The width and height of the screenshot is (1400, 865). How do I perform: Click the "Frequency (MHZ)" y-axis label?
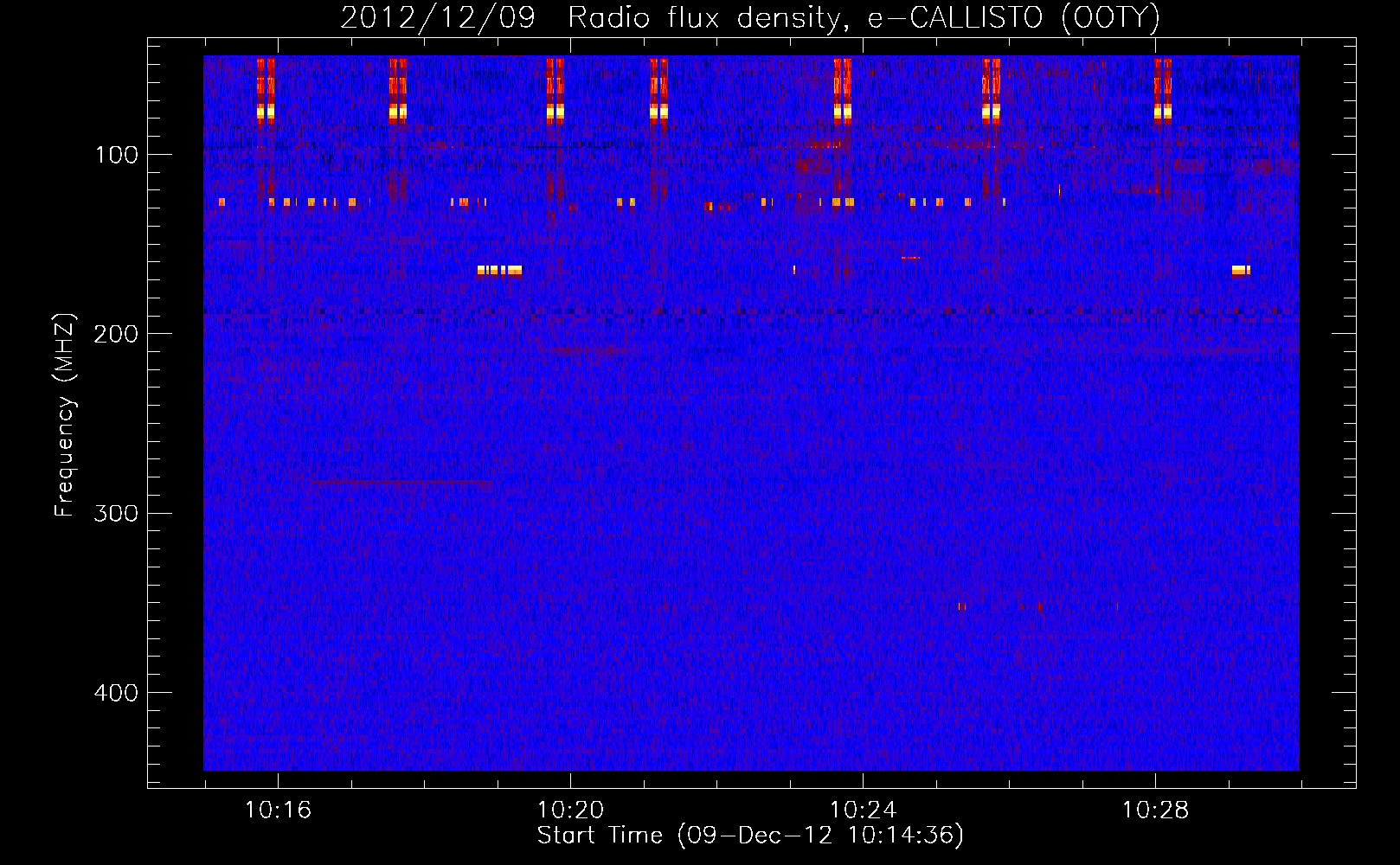point(65,415)
